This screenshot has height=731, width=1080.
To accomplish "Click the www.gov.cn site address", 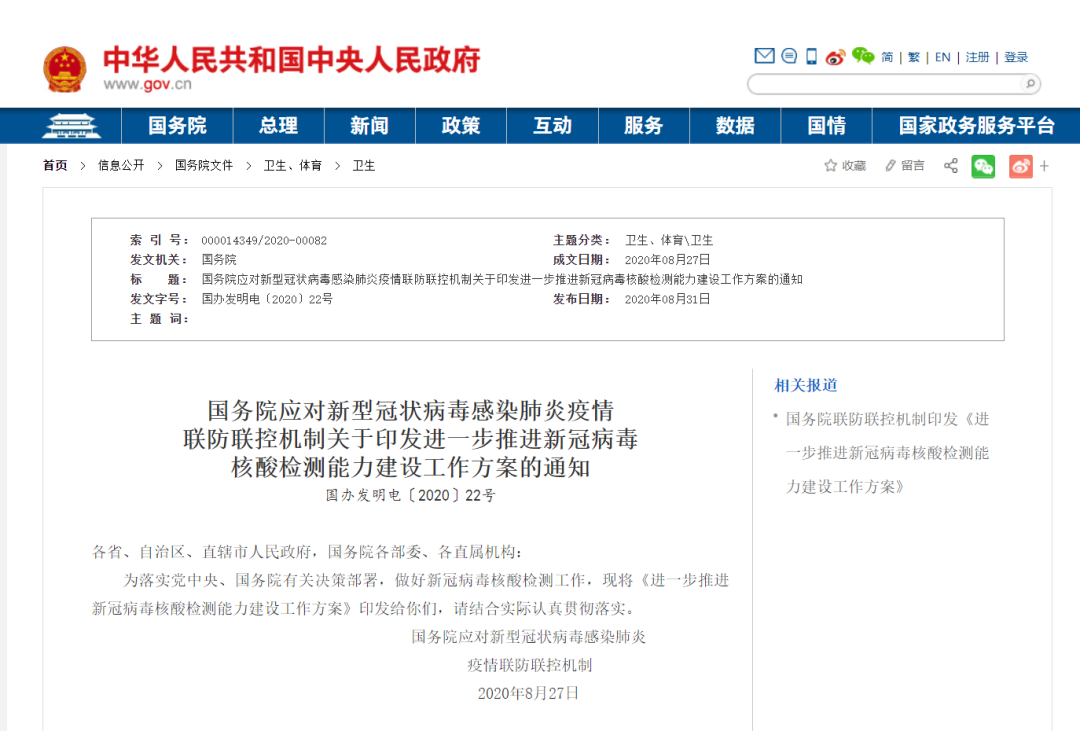I will pos(147,84).
